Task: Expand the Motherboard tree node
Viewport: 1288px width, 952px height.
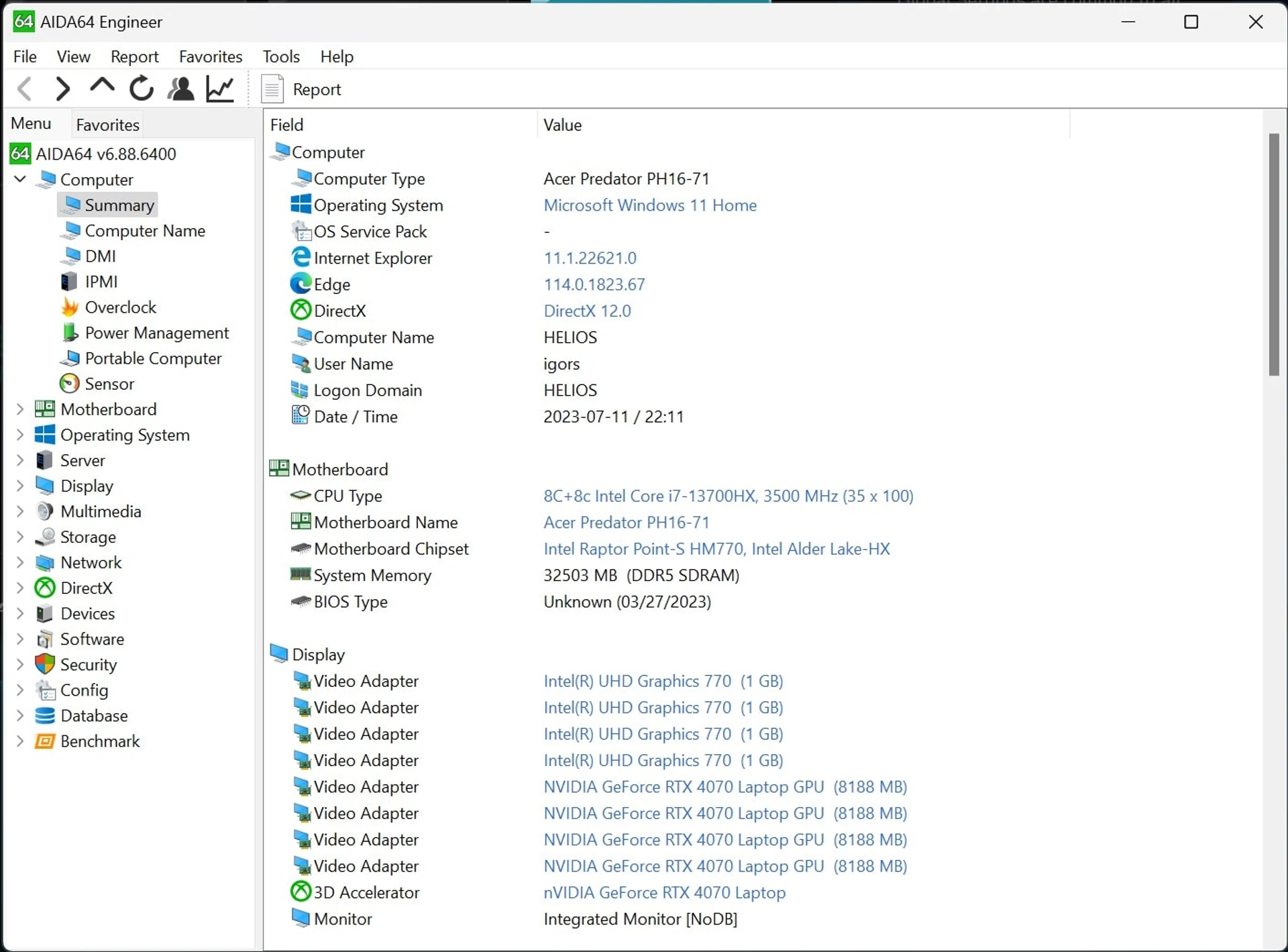Action: 20,409
